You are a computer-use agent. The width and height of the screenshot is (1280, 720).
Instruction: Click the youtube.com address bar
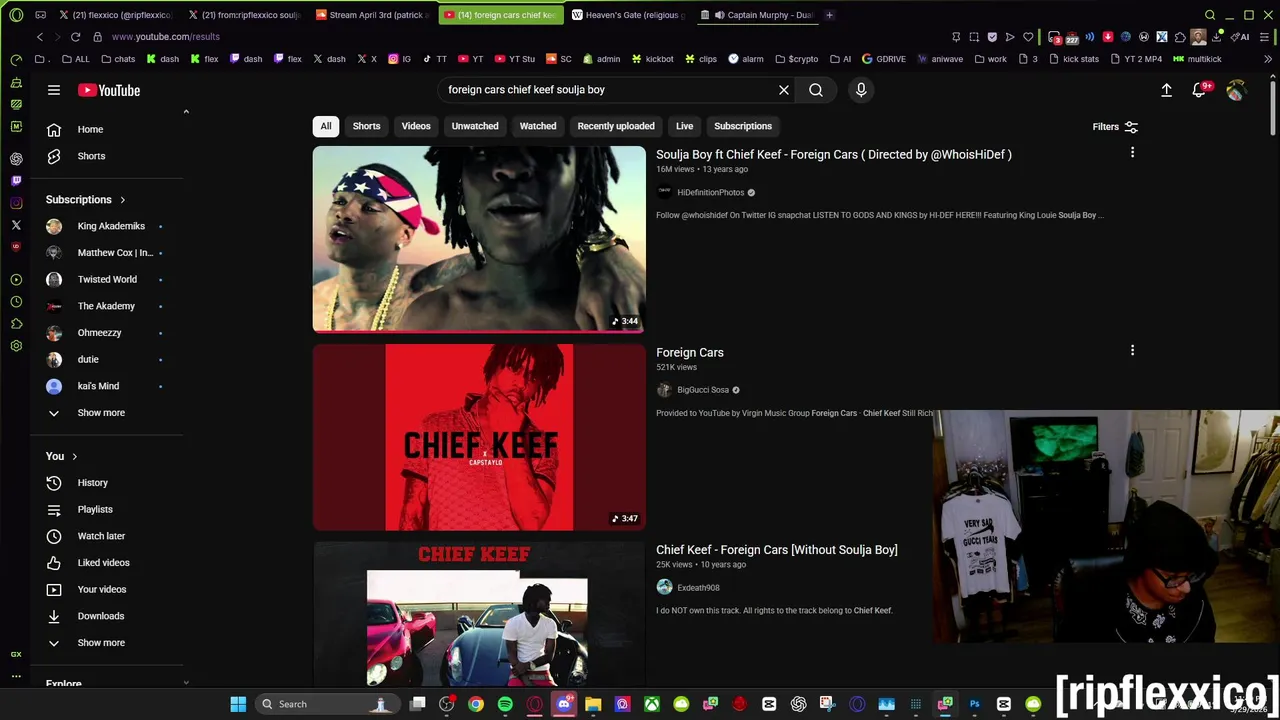[x=165, y=37]
